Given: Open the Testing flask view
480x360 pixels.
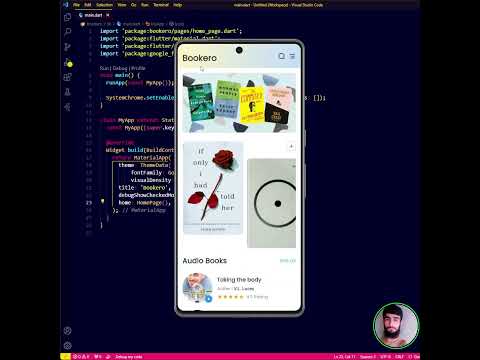Looking at the screenshot, I should [x=67, y=92].
